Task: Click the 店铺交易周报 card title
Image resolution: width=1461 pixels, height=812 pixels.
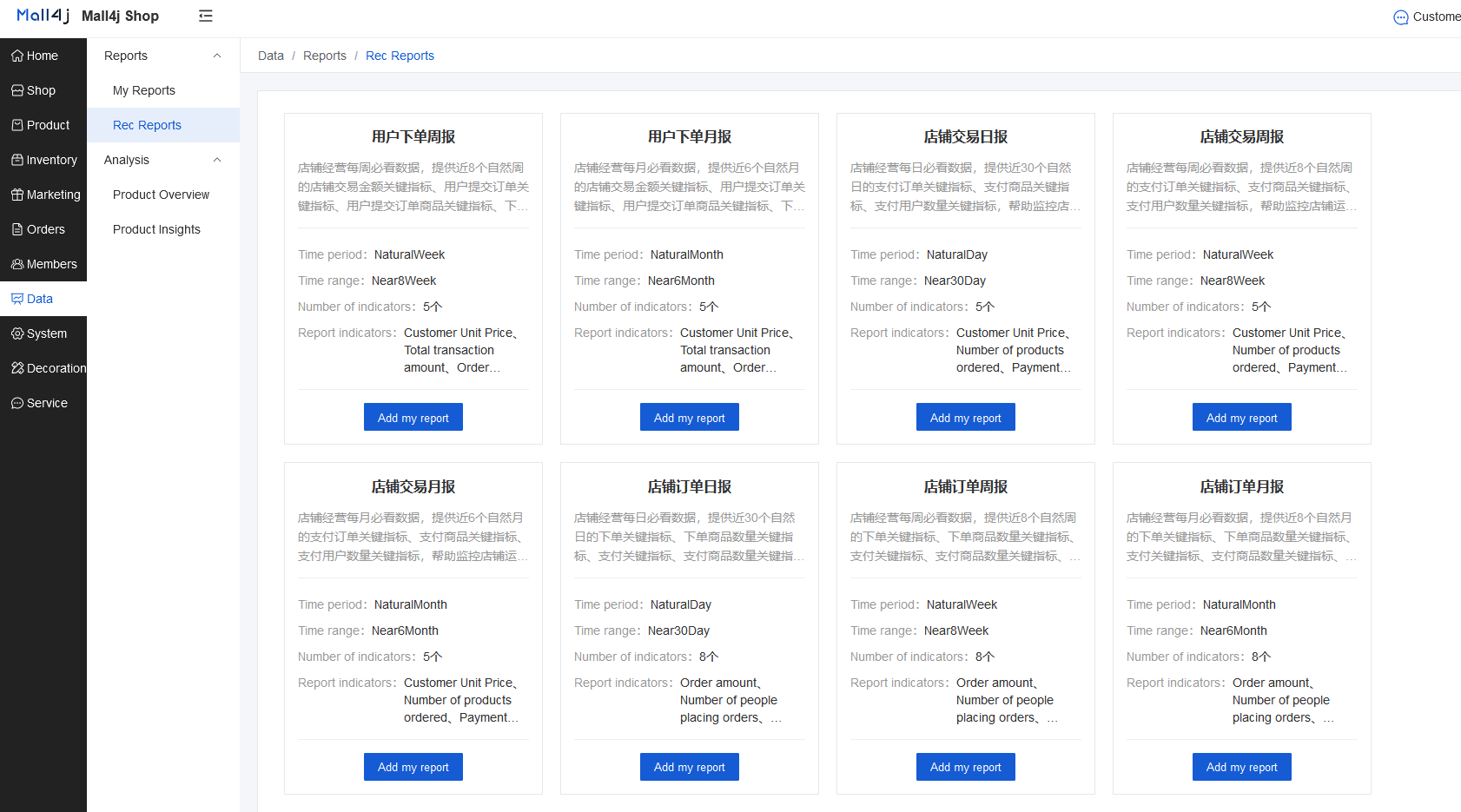Action: (1242, 137)
